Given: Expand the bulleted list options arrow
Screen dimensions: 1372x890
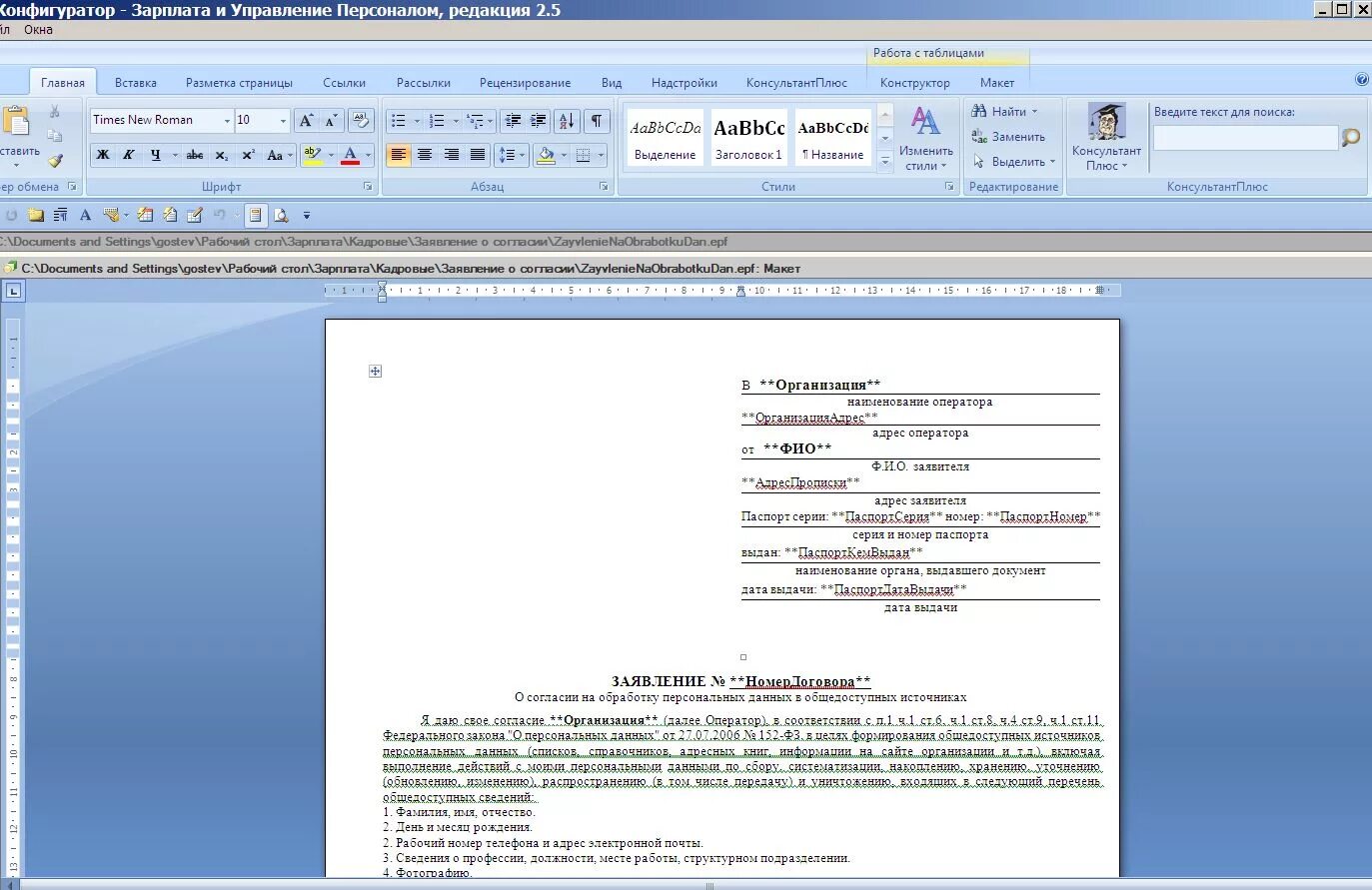Looking at the screenshot, I should pyautogui.click(x=416, y=121).
